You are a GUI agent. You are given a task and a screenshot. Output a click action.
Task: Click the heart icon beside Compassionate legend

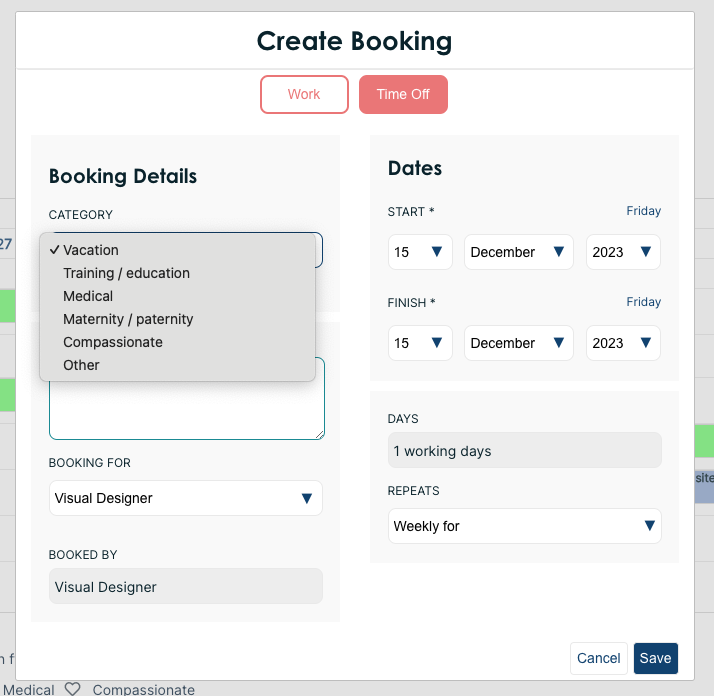click(72, 689)
